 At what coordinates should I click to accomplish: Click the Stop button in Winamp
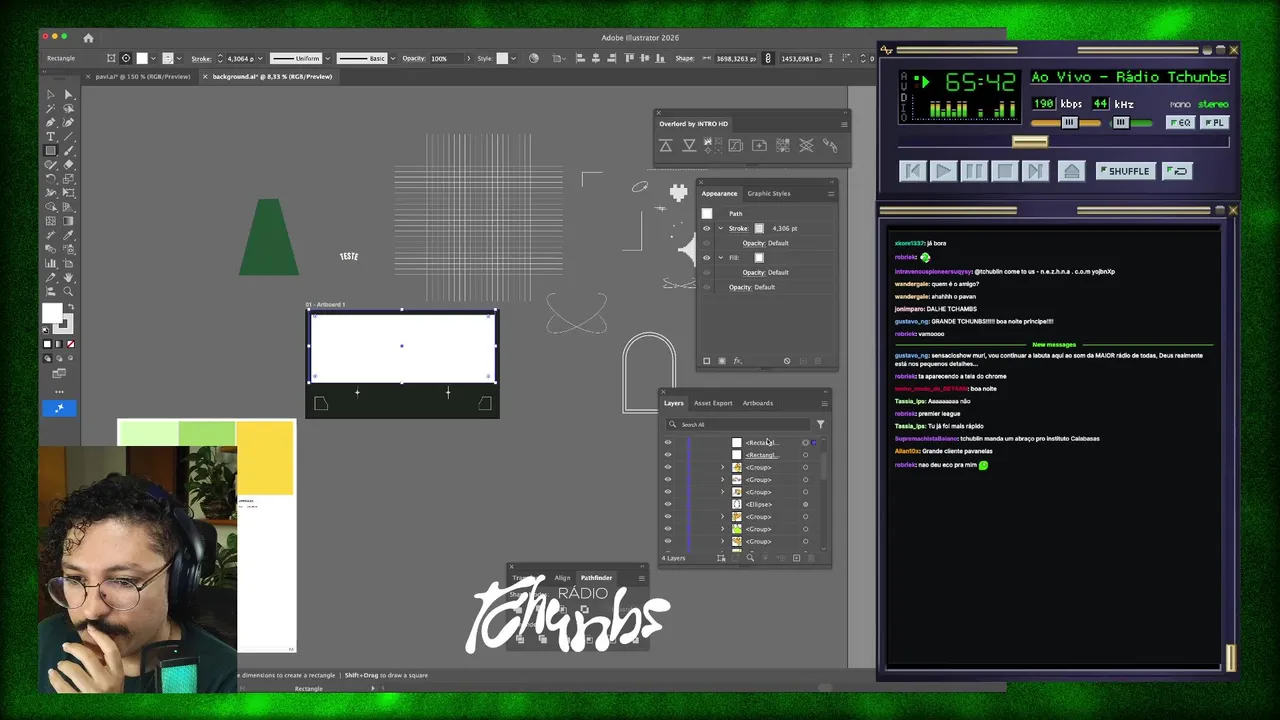pyautogui.click(x=1005, y=171)
